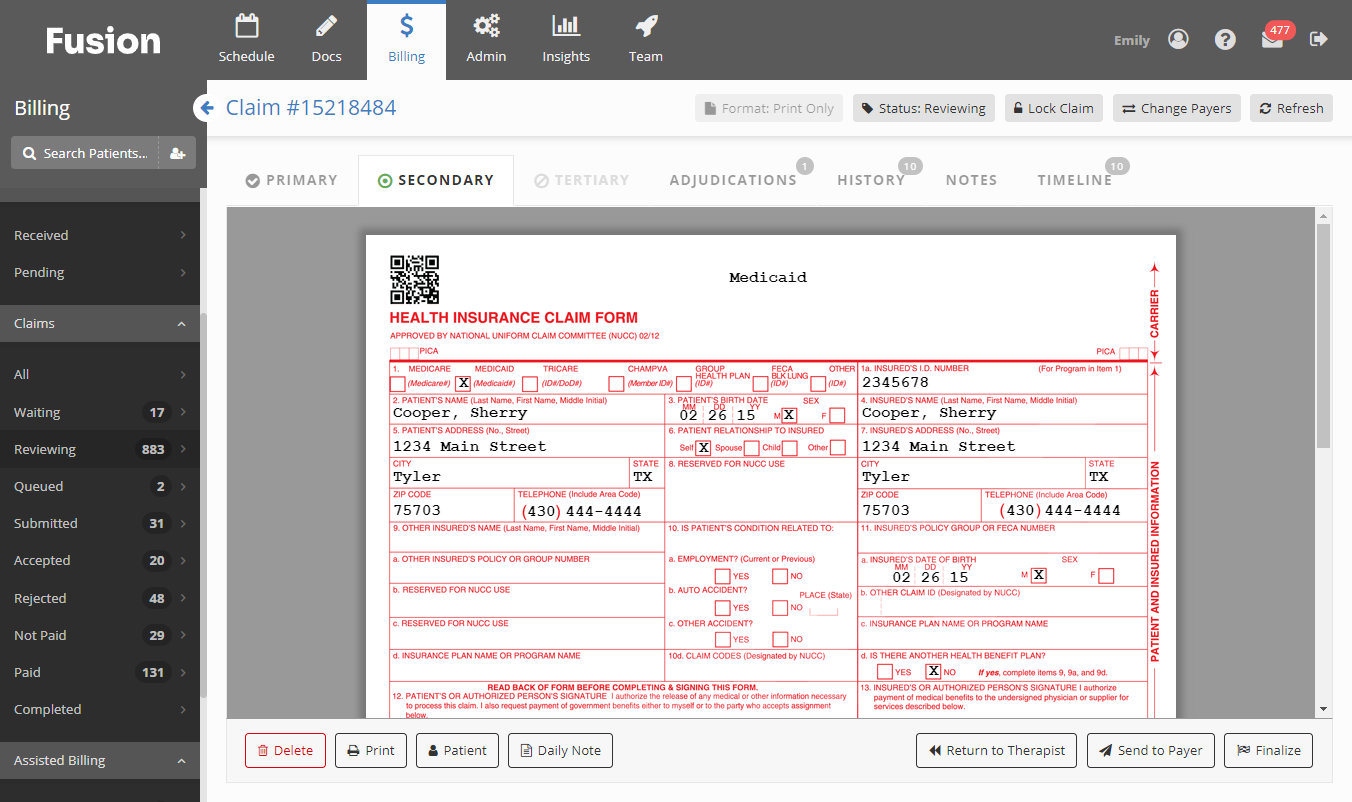
Task: View the Insights bar chart icon
Action: pyautogui.click(x=565, y=27)
